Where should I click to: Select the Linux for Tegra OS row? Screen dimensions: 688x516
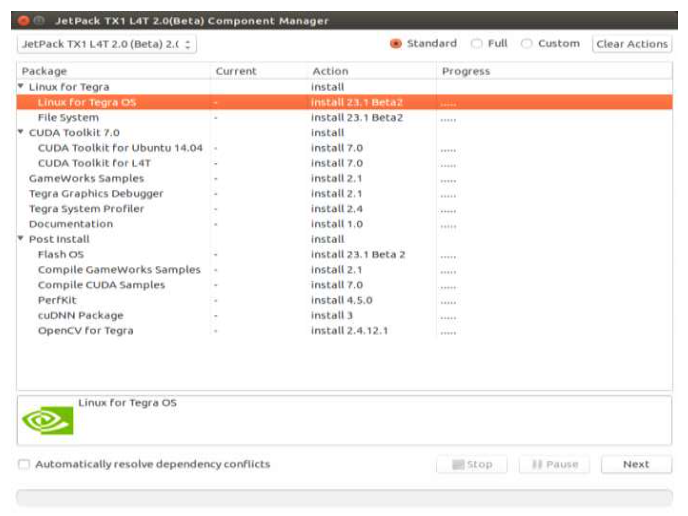click(344, 102)
